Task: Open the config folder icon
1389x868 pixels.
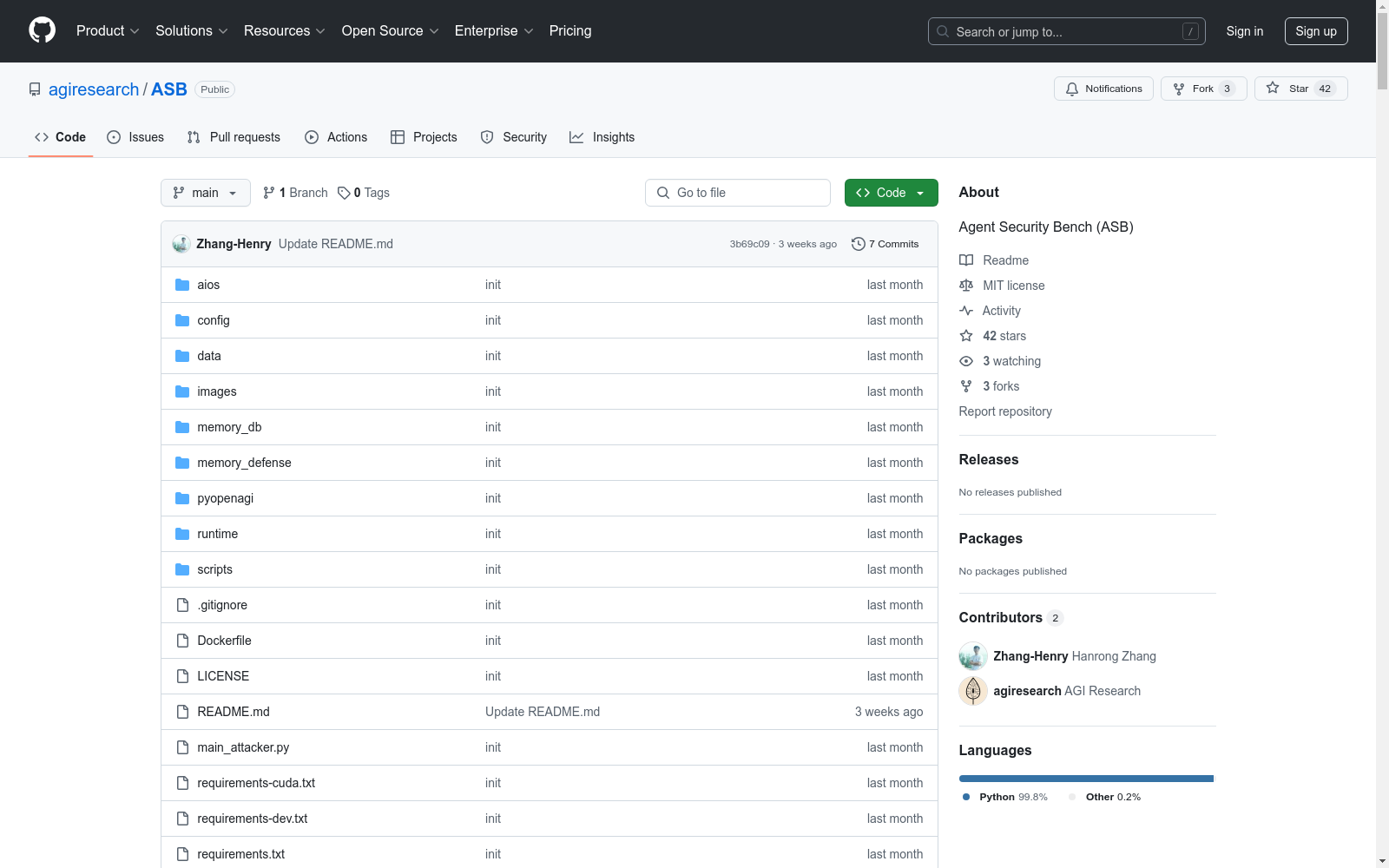Action: pos(182,320)
